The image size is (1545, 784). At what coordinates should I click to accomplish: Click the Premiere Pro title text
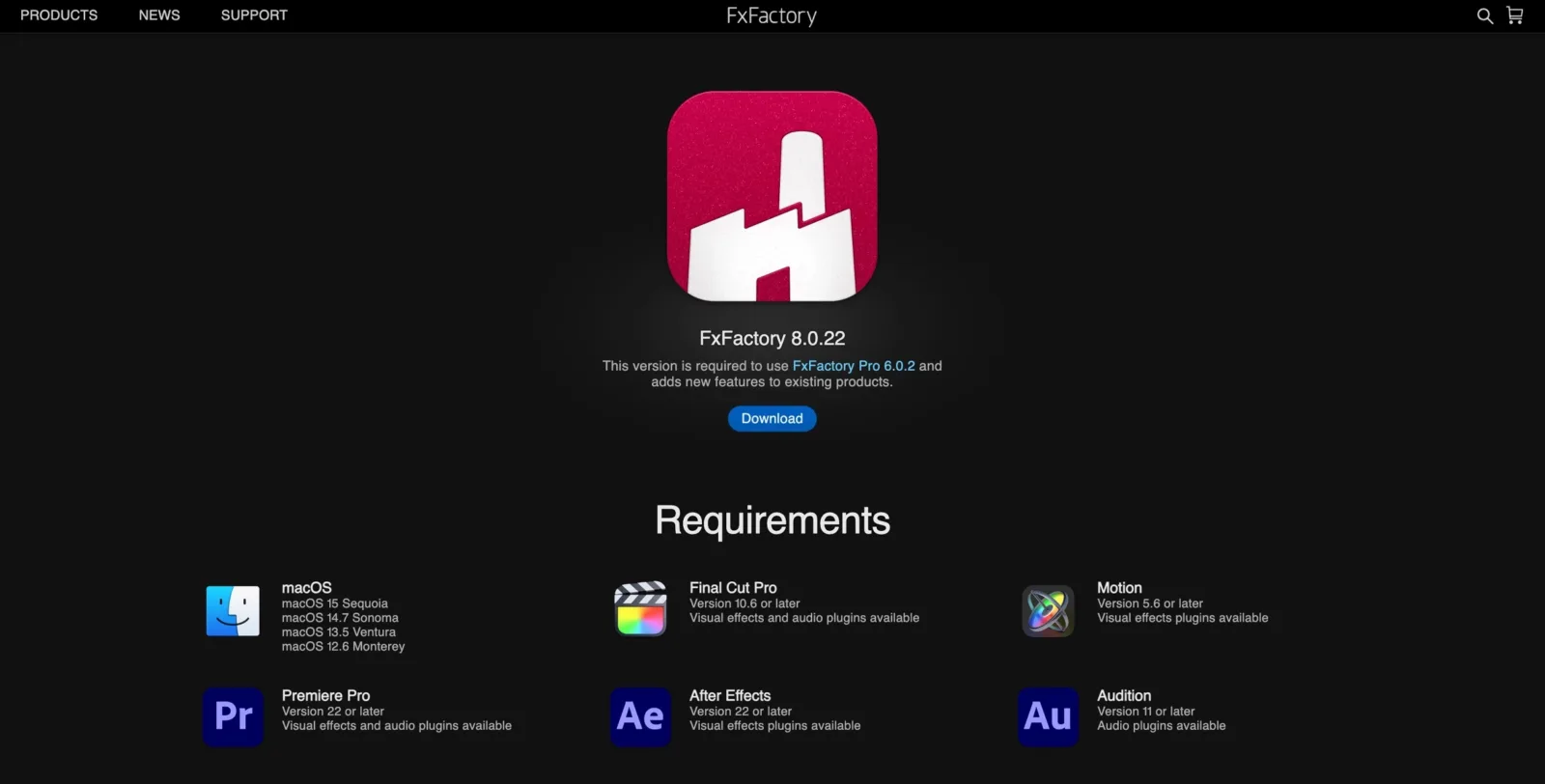coord(325,695)
